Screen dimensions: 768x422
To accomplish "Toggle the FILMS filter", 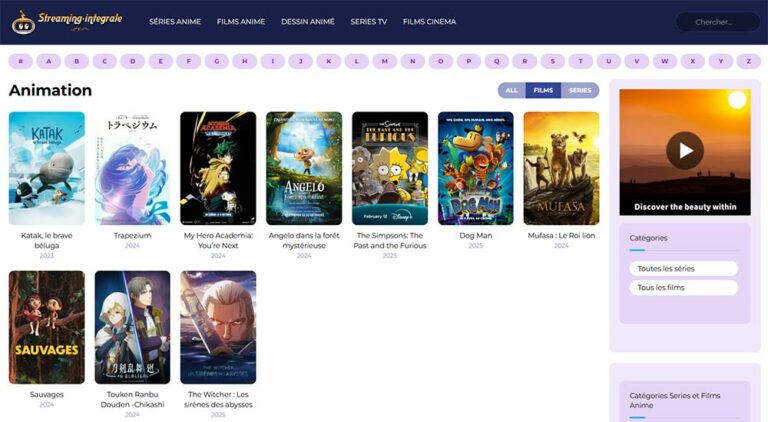I will click(x=543, y=90).
